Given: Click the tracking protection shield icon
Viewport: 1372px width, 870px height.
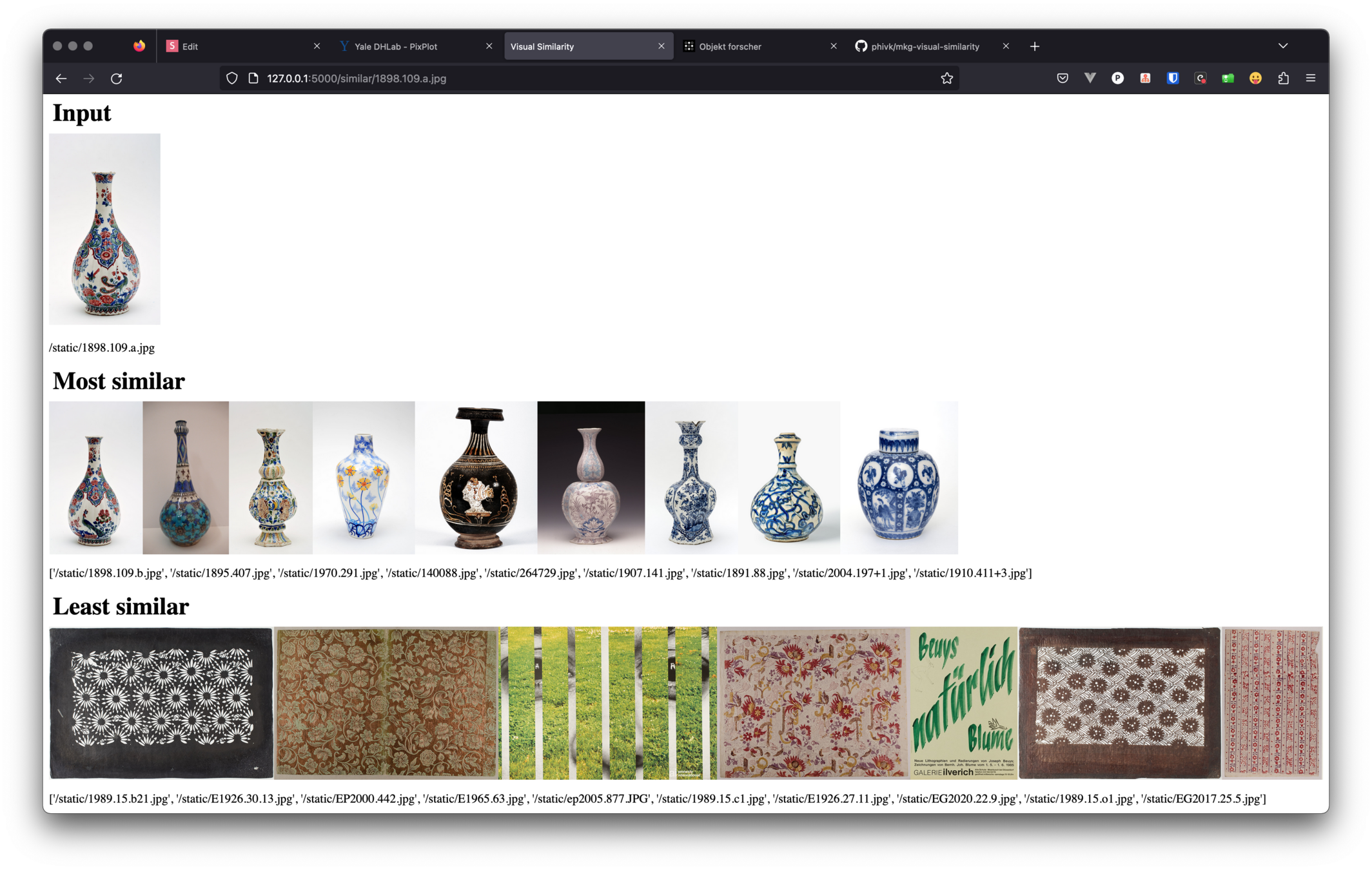Looking at the screenshot, I should (x=232, y=79).
